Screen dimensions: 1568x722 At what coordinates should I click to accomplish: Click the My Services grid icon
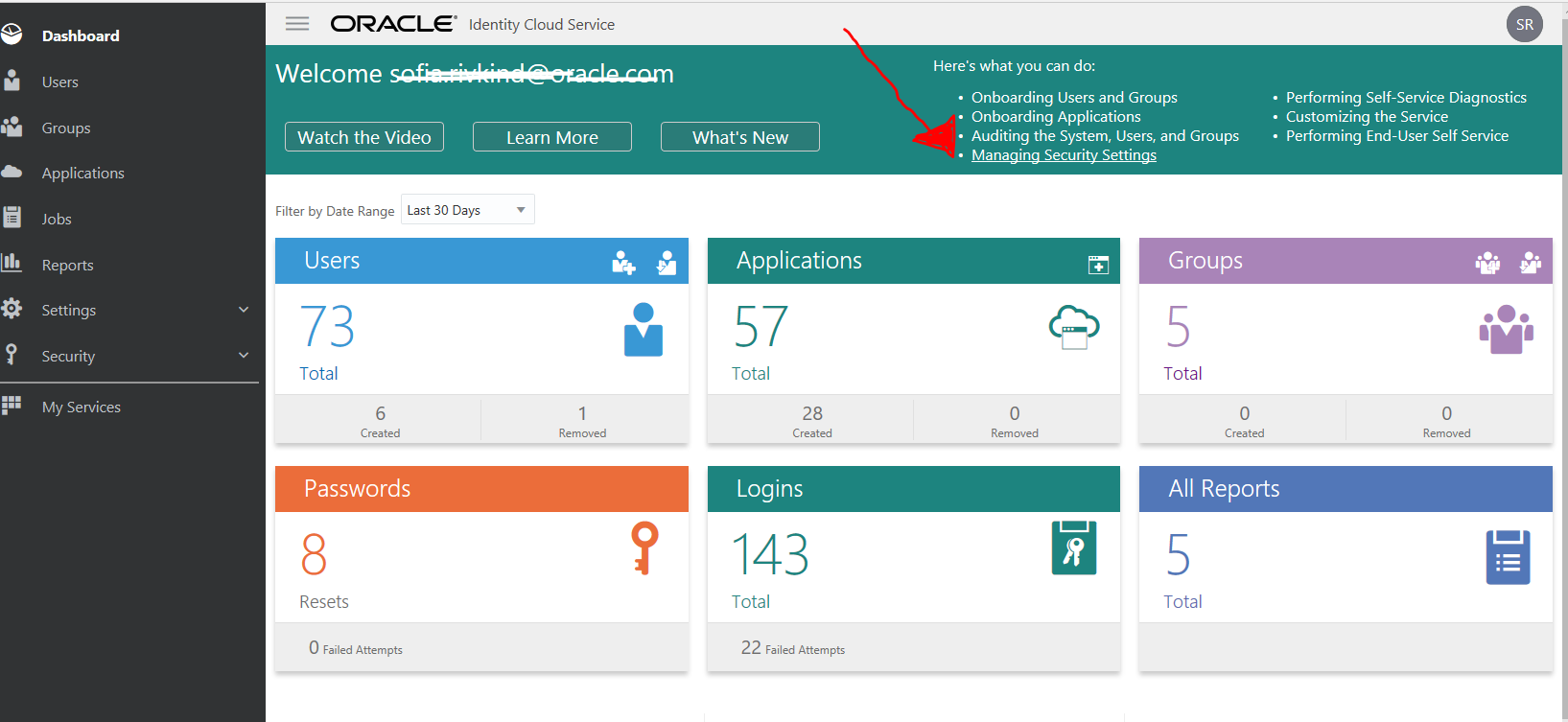point(12,406)
